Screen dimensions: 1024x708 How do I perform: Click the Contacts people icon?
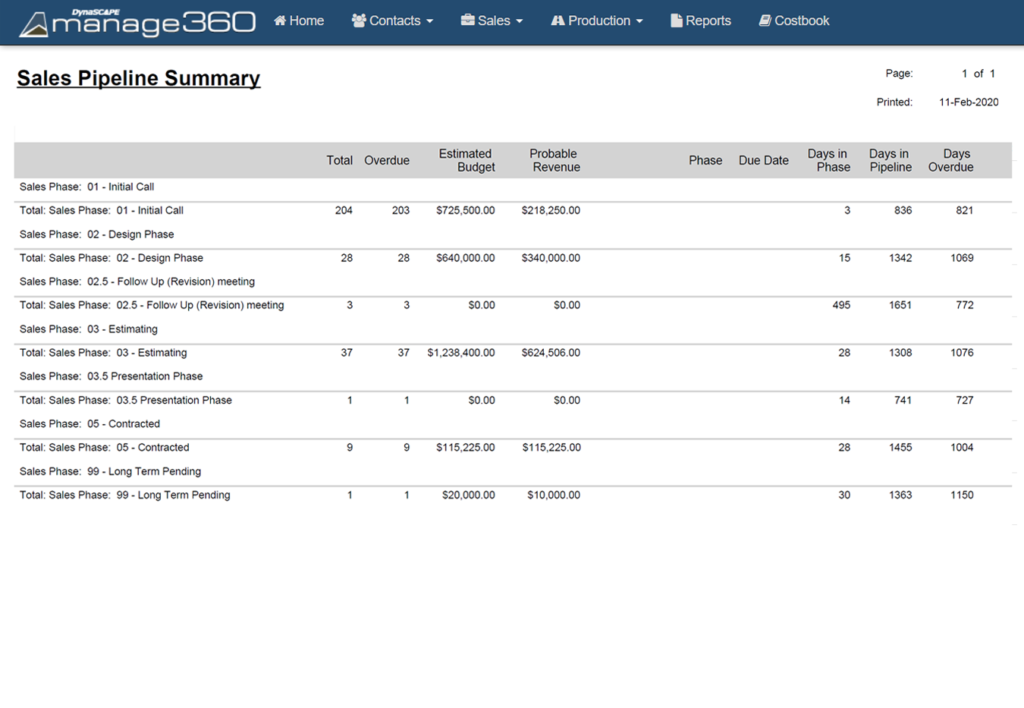(359, 20)
